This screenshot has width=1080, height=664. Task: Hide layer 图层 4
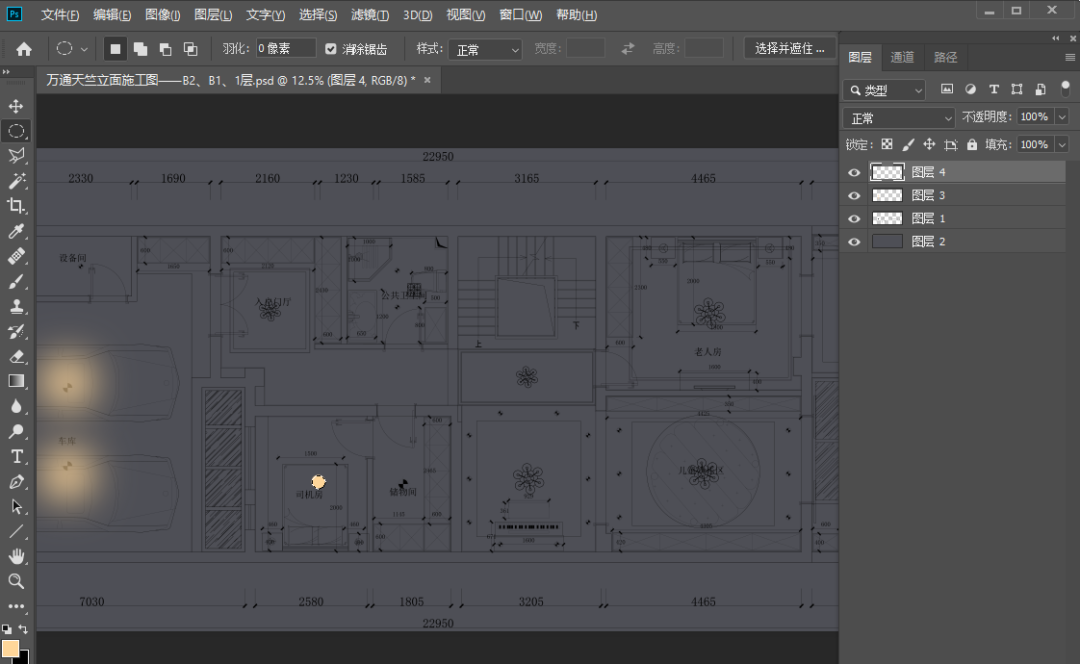point(854,172)
